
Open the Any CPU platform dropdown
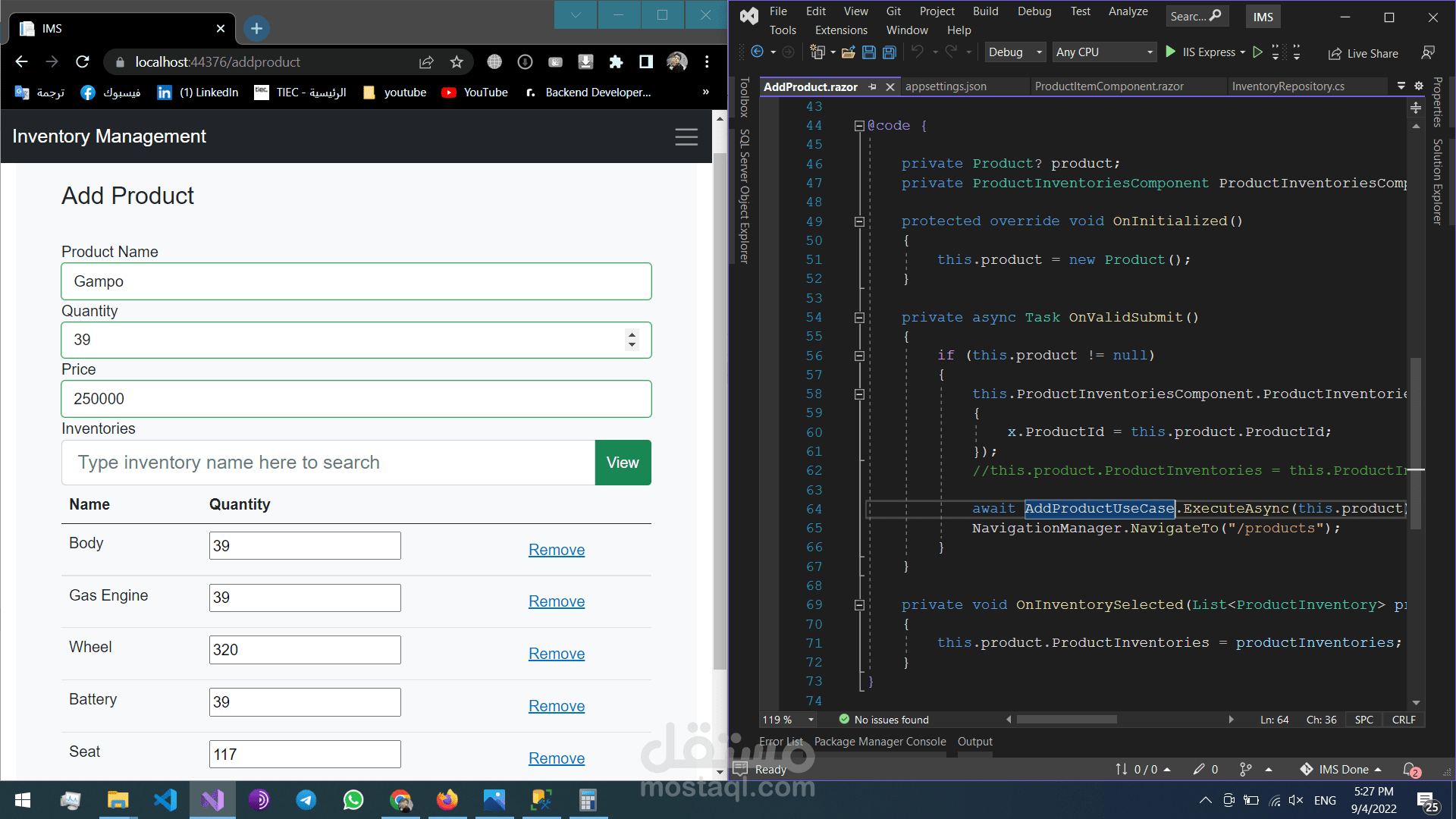point(1106,52)
